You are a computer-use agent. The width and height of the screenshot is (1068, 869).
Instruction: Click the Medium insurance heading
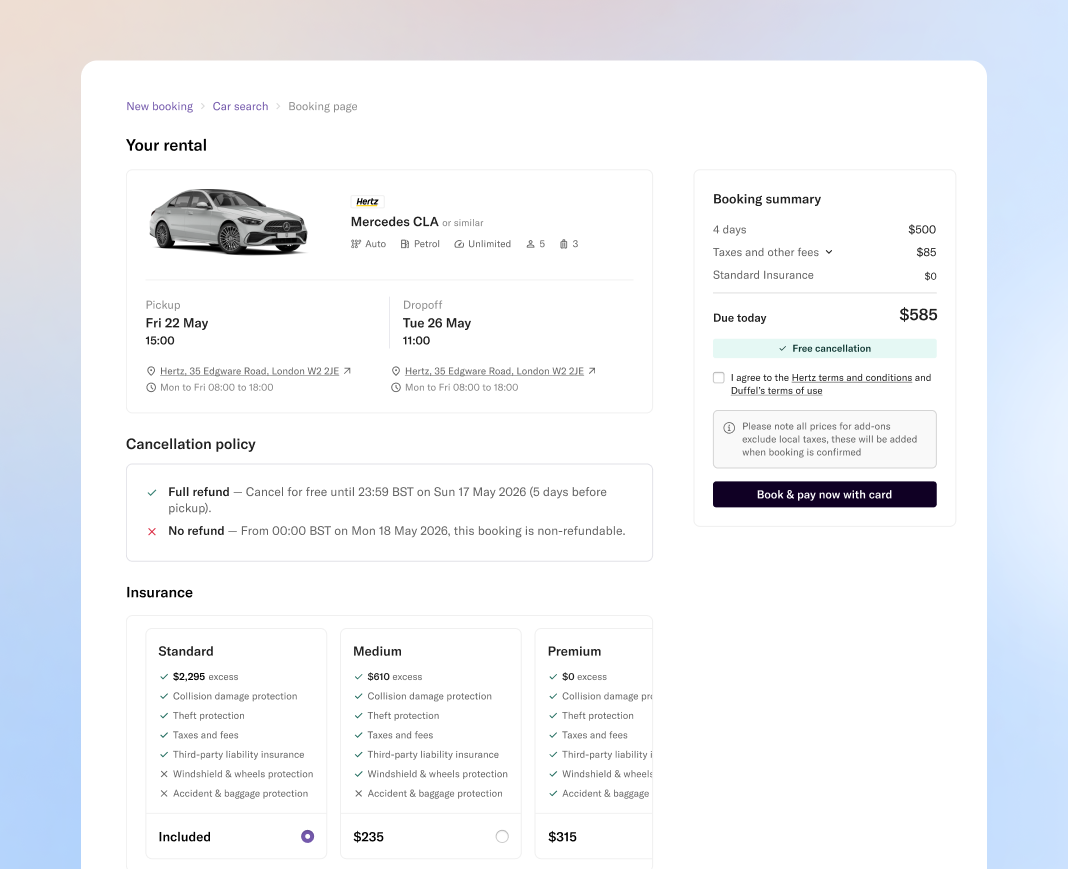377,651
